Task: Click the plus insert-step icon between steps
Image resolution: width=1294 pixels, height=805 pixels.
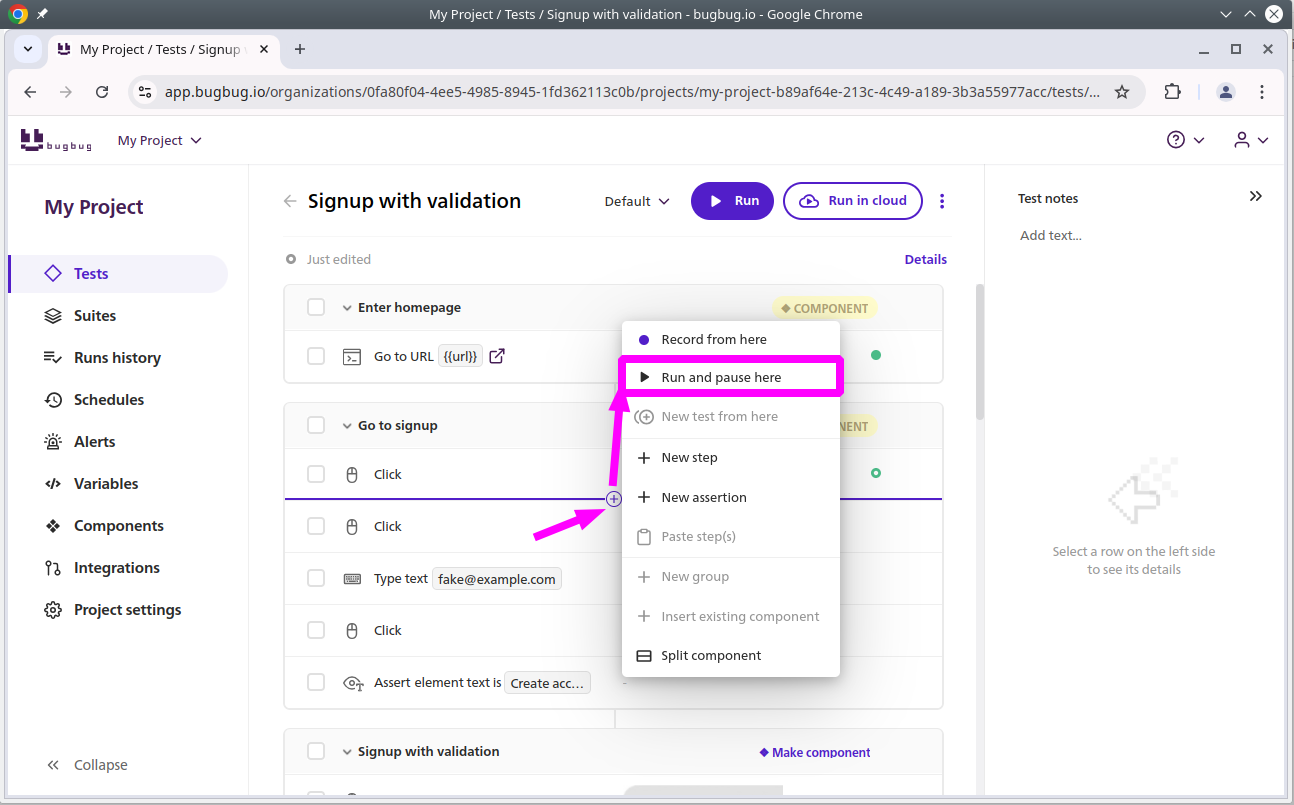Action: pyautogui.click(x=614, y=499)
